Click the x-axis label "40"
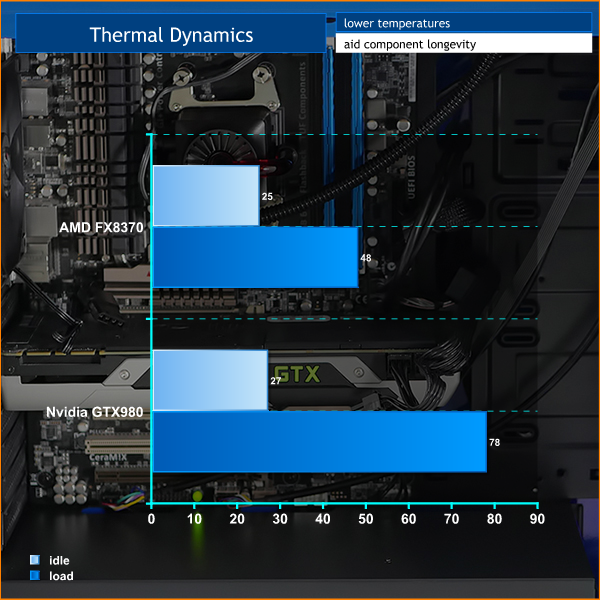The height and width of the screenshot is (600, 600). [323, 519]
